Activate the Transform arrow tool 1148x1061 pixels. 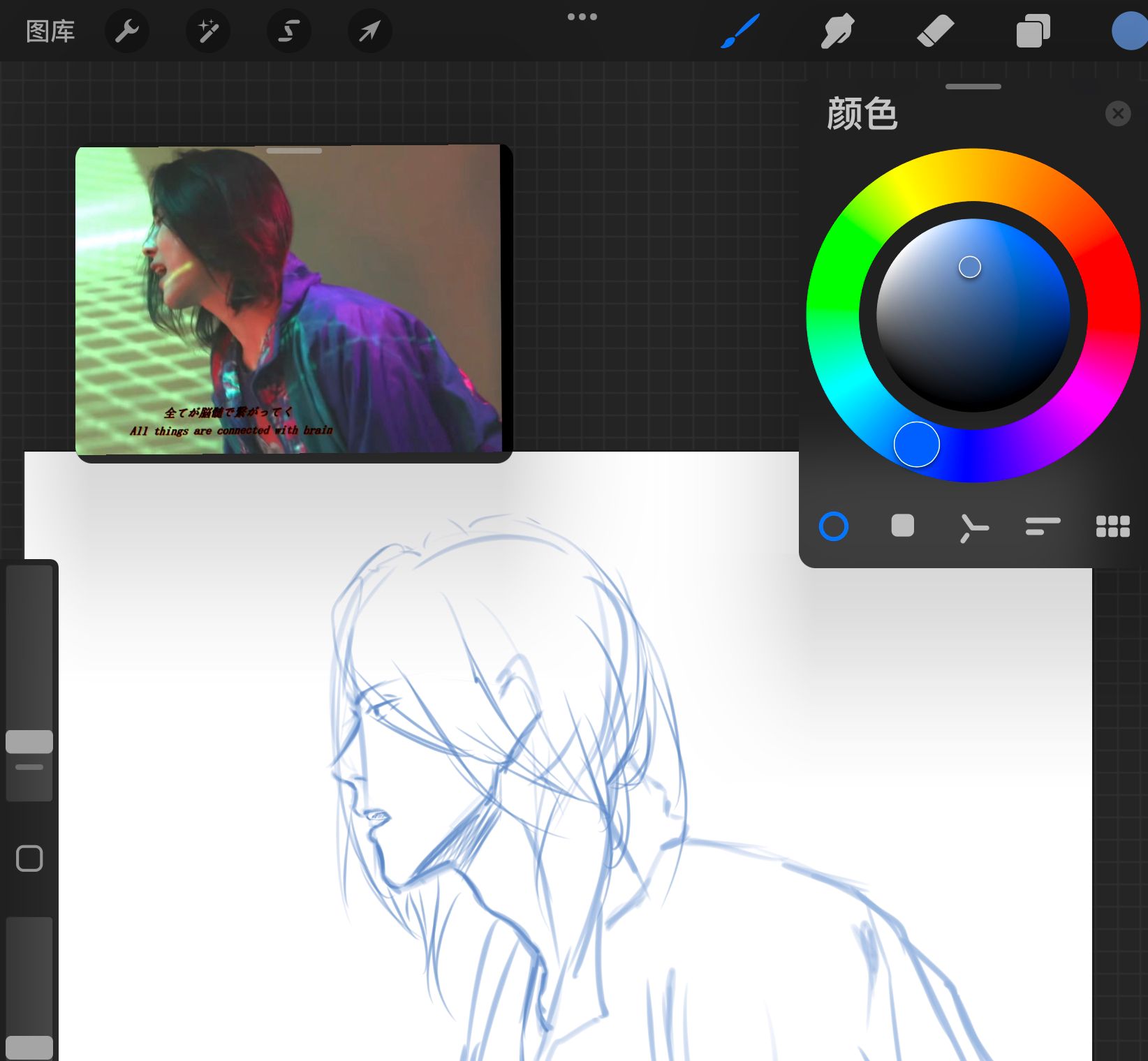(x=369, y=31)
